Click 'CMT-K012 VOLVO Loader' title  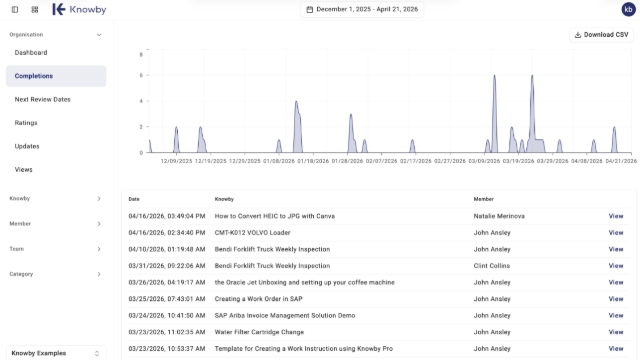(x=252, y=233)
